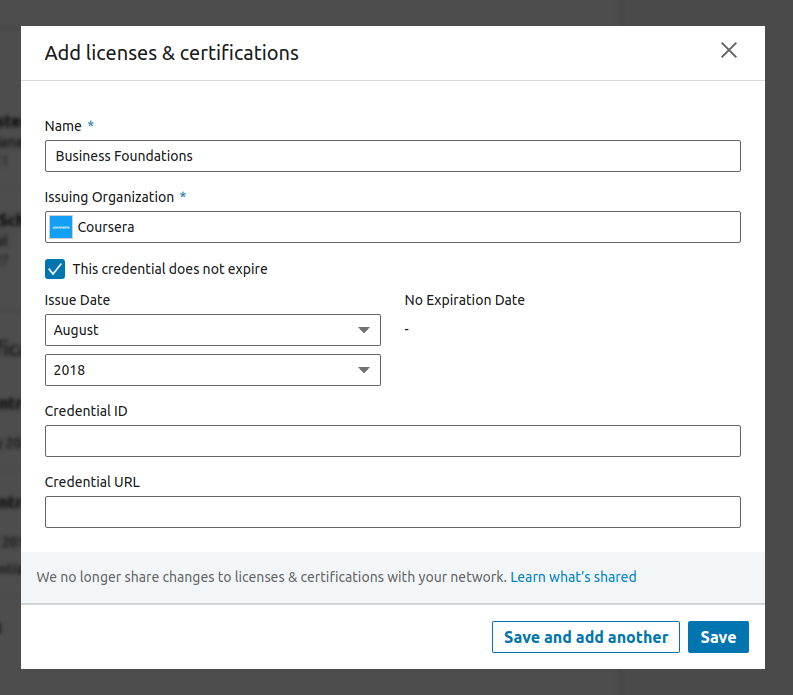The image size is (793, 695).
Task: Click the dialog title Add licenses & certifications
Action: pyautogui.click(x=172, y=53)
